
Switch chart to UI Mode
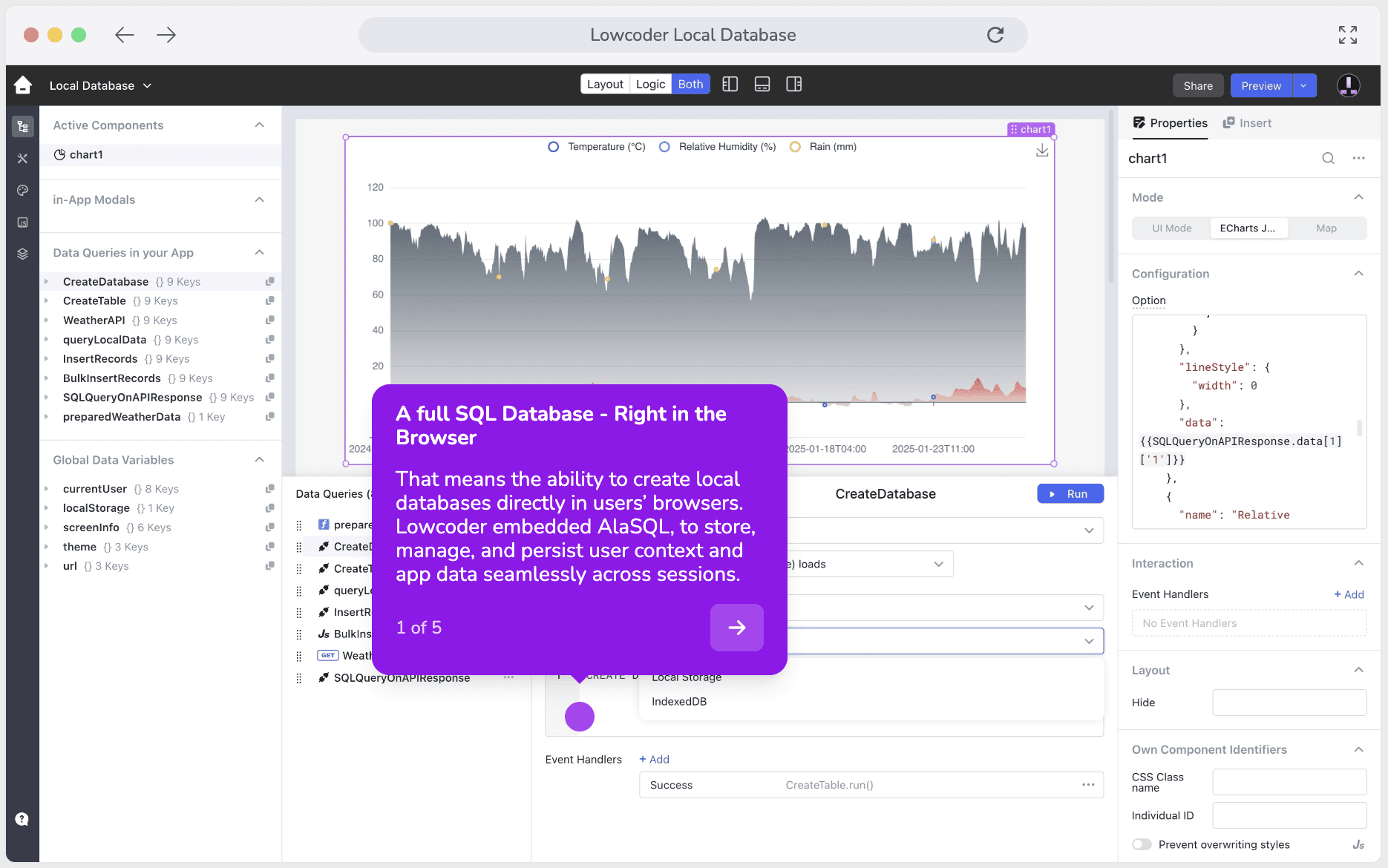click(x=1171, y=228)
